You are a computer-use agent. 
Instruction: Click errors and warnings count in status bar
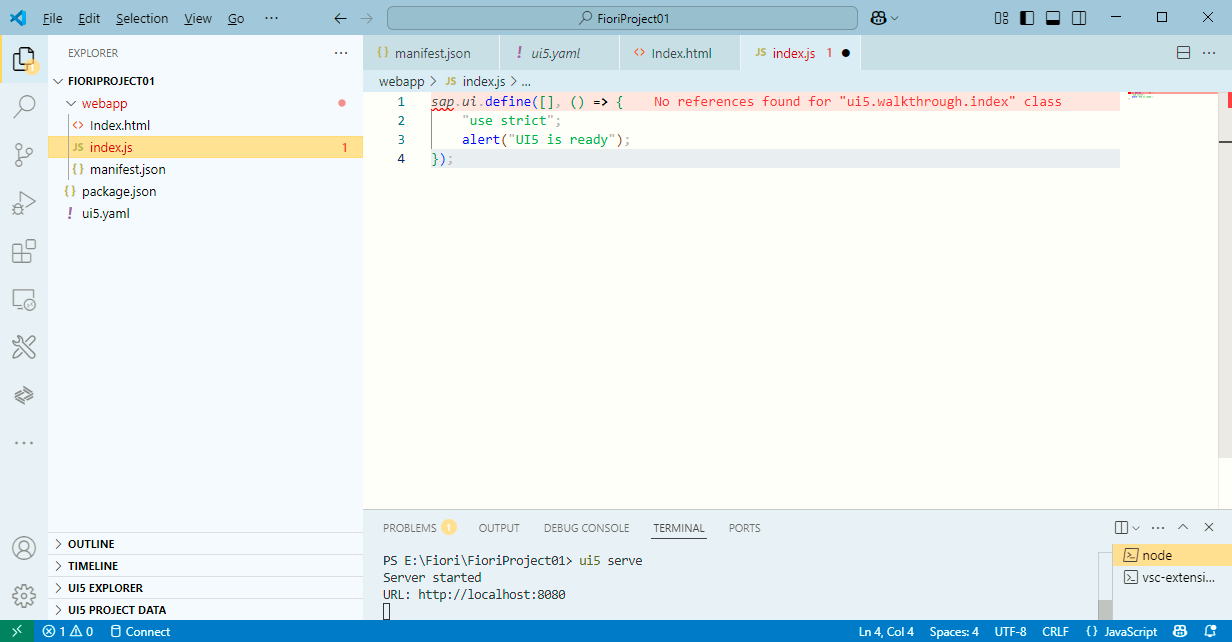(x=68, y=631)
